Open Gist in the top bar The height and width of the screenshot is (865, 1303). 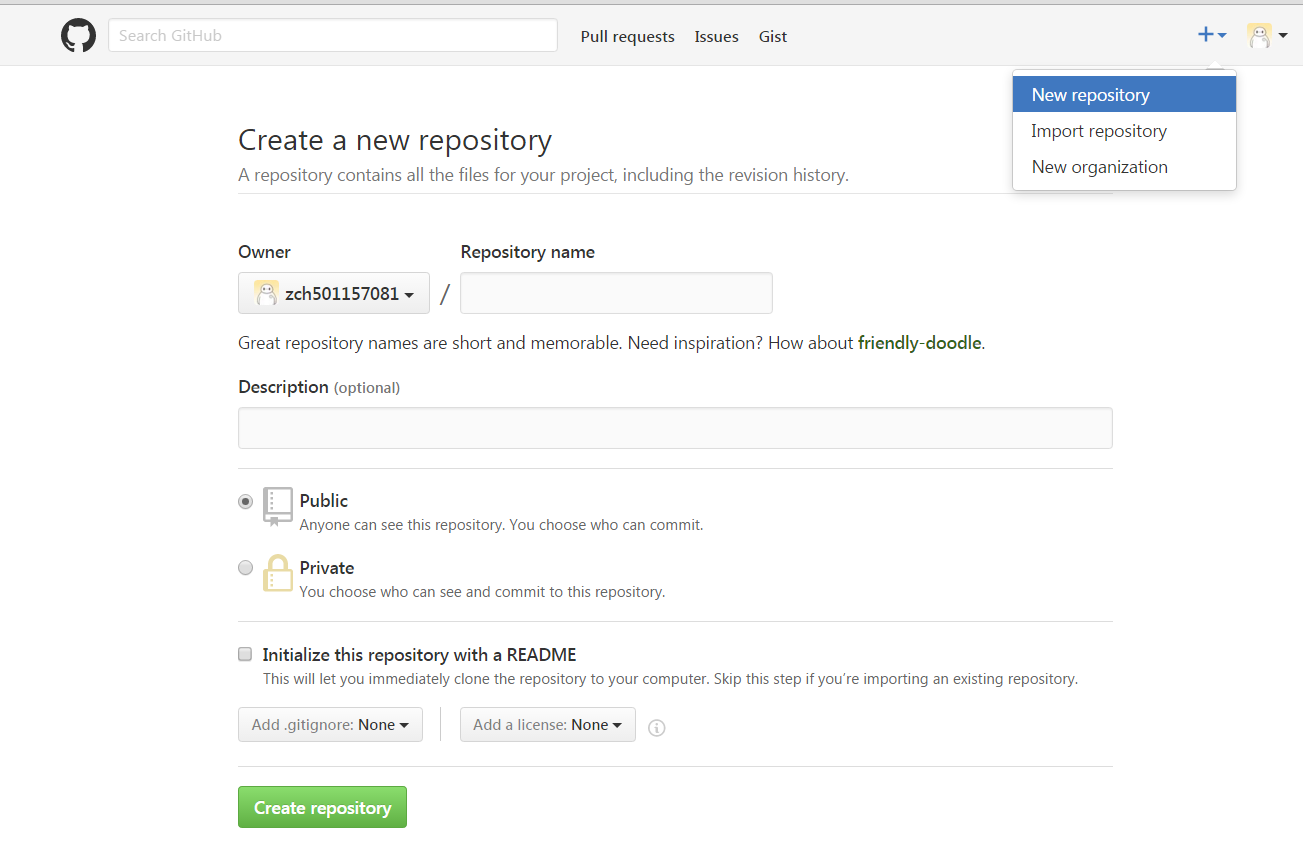click(x=773, y=36)
